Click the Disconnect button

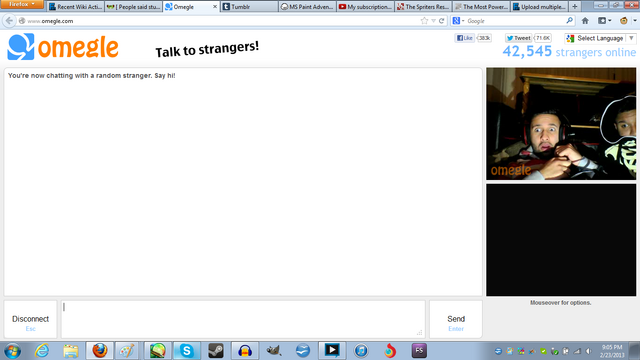tap(31, 320)
